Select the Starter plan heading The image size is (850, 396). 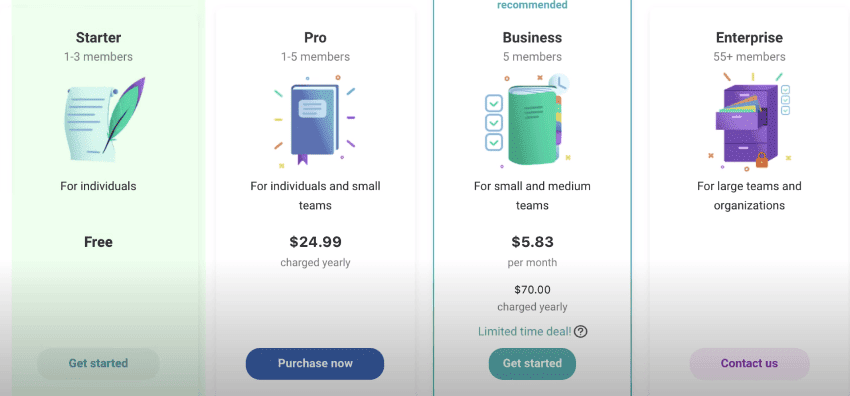coord(98,37)
